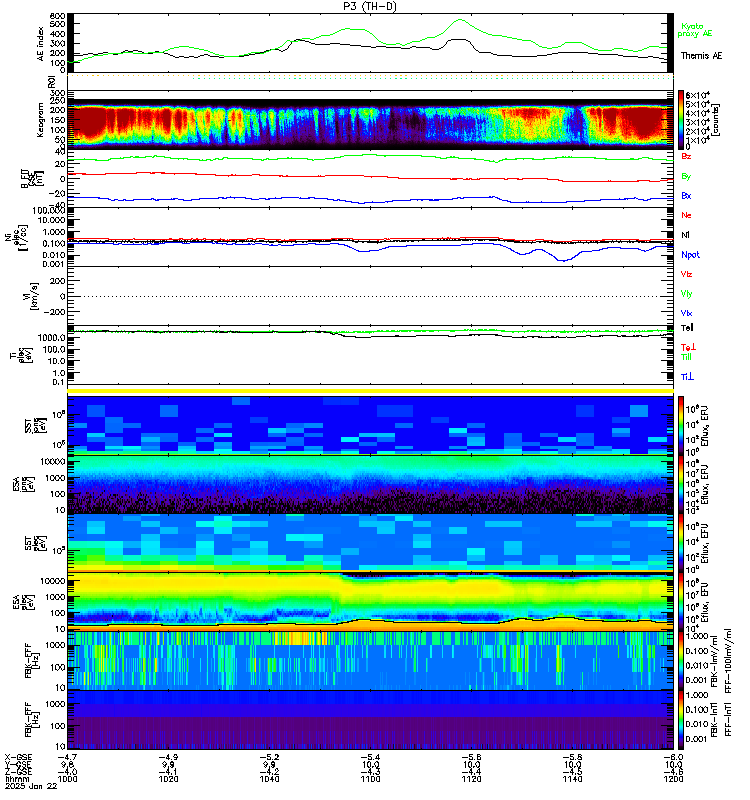The image size is (750, 800).
Task: Click the FBK-lnT color bar label
Action: click(714, 719)
